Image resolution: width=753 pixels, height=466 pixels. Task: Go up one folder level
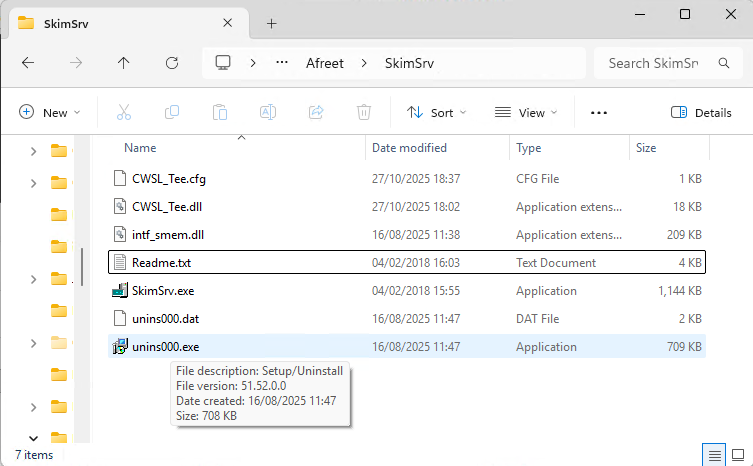124,62
